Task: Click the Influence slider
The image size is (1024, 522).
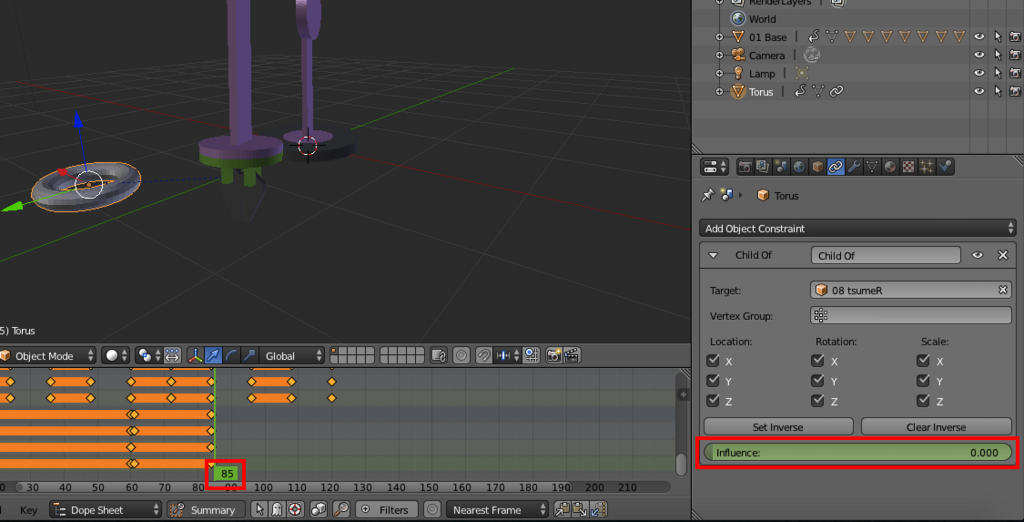Action: pos(857,452)
